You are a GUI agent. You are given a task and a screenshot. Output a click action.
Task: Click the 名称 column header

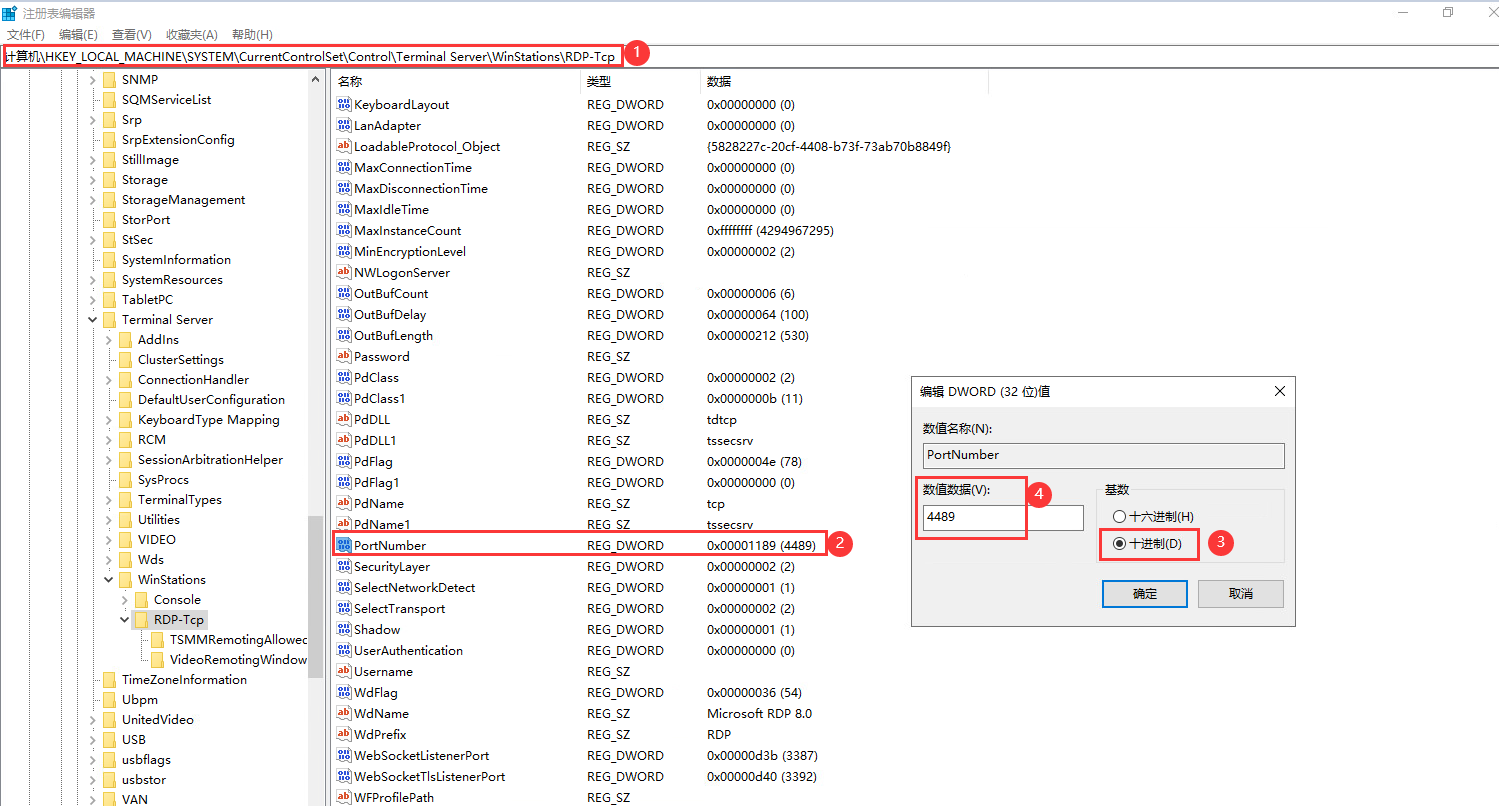[x=350, y=82]
